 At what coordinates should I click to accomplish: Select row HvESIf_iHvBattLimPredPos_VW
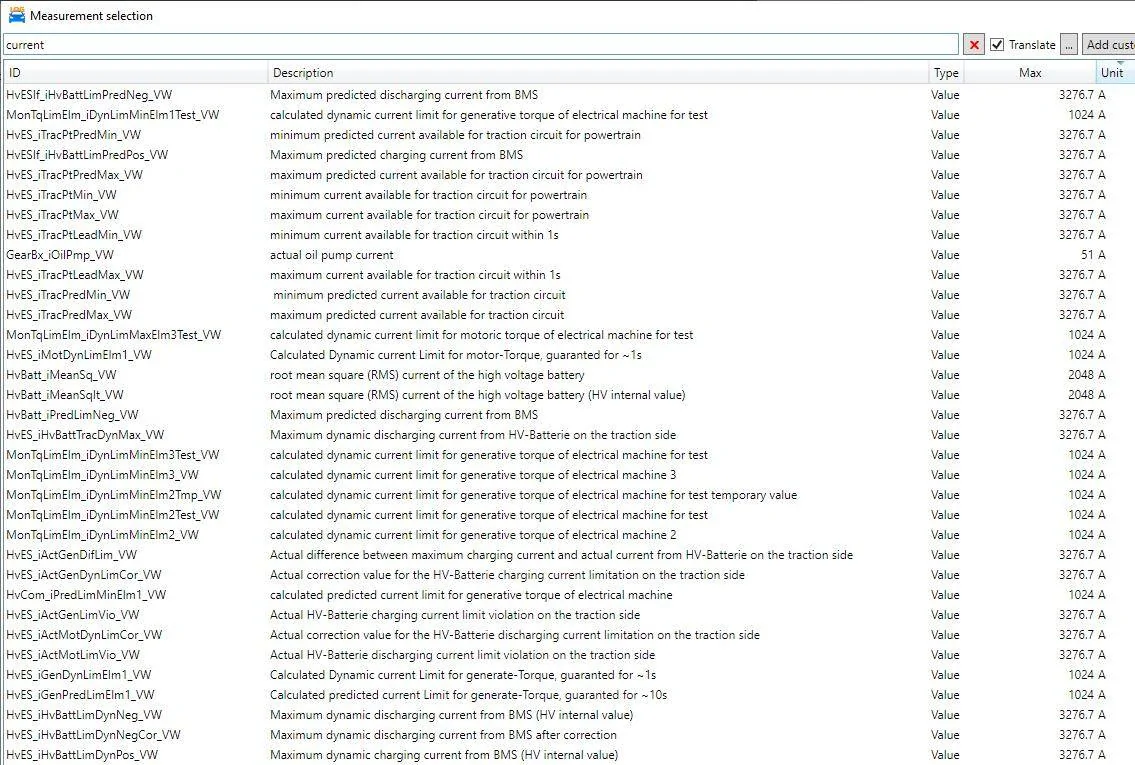pos(568,155)
